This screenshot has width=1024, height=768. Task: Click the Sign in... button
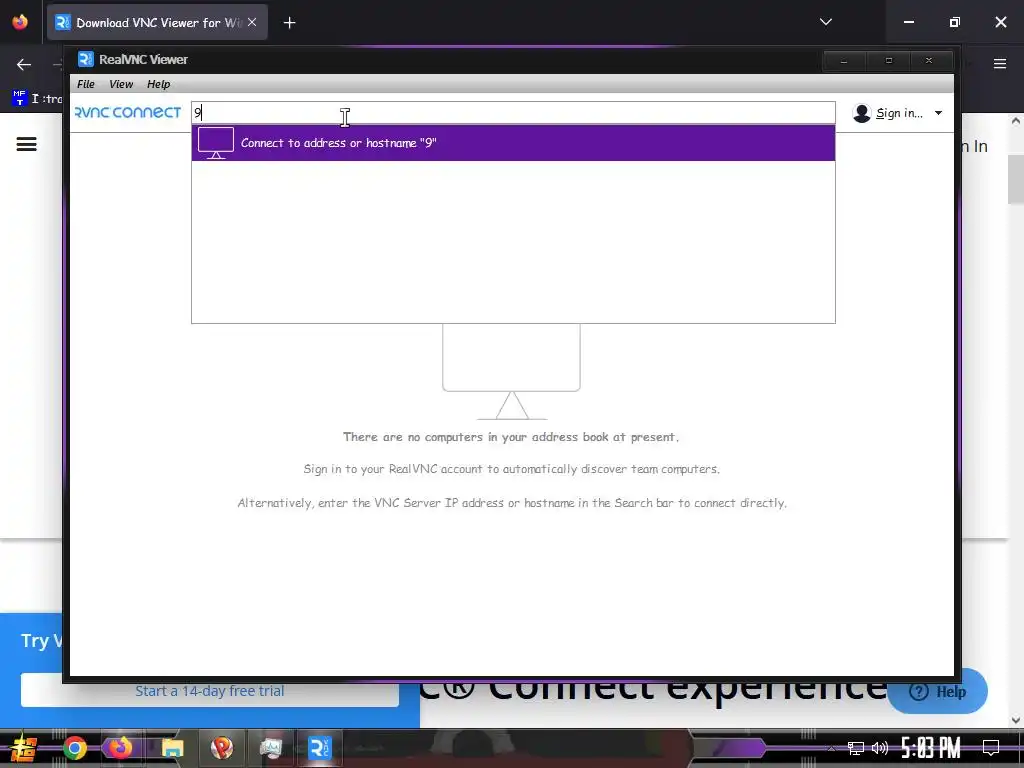click(899, 113)
